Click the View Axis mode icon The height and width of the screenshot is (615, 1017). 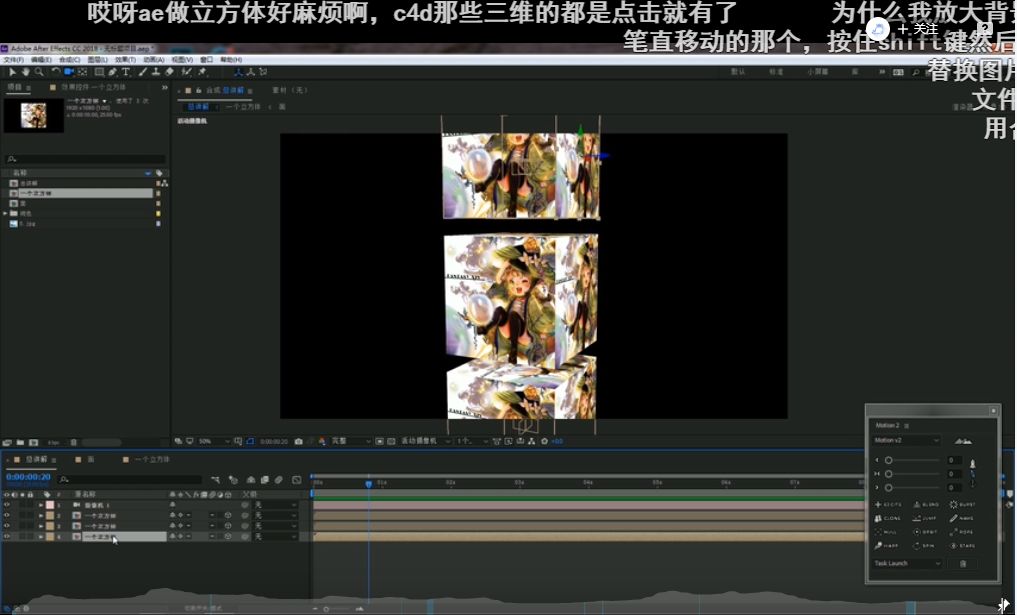pos(263,72)
